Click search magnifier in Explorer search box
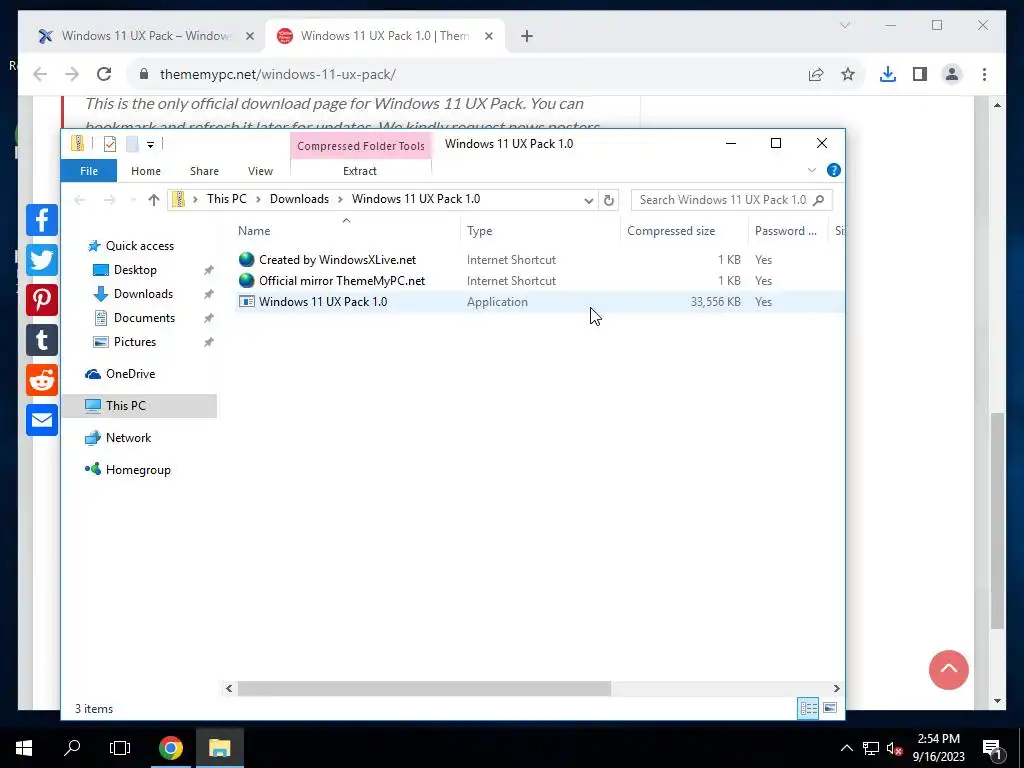1024x768 pixels. (x=818, y=200)
